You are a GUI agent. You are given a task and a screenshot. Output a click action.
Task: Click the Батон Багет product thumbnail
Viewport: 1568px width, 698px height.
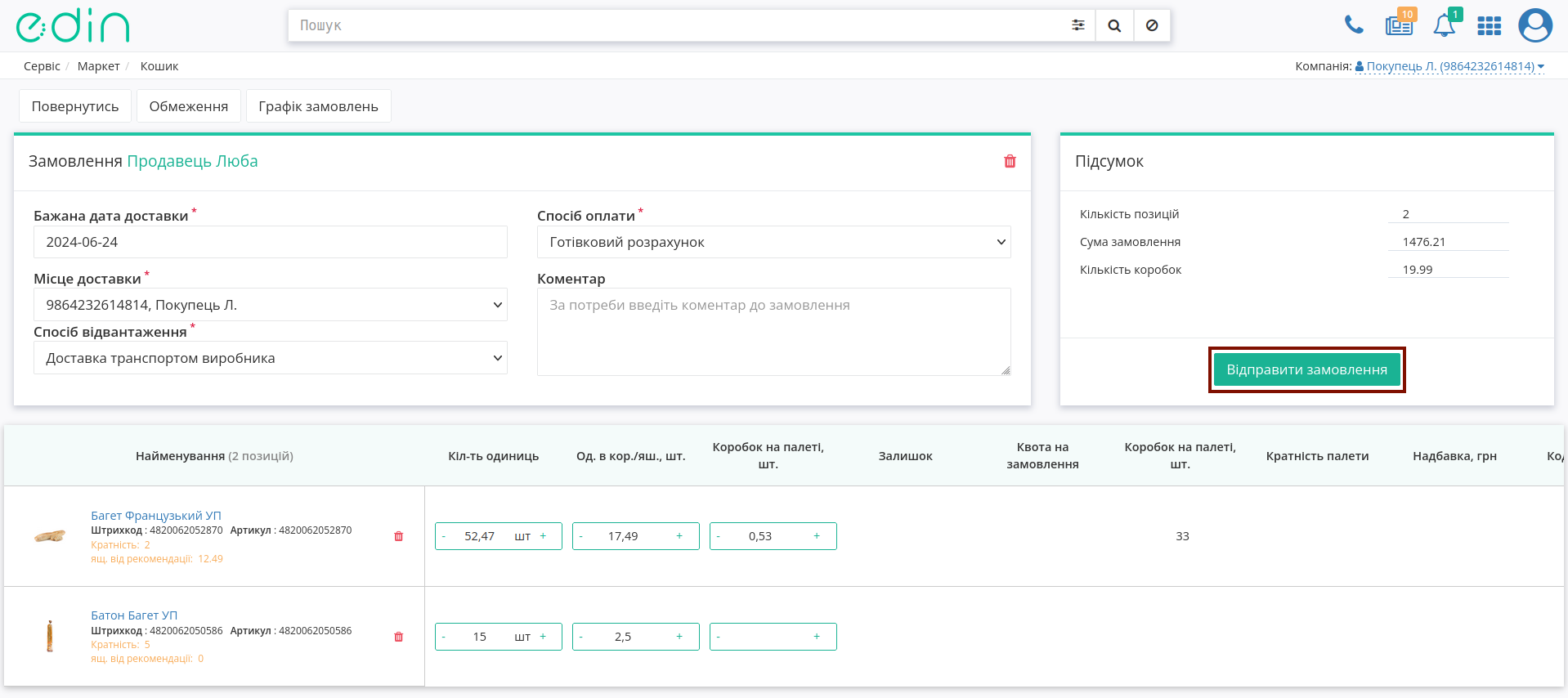coord(50,636)
